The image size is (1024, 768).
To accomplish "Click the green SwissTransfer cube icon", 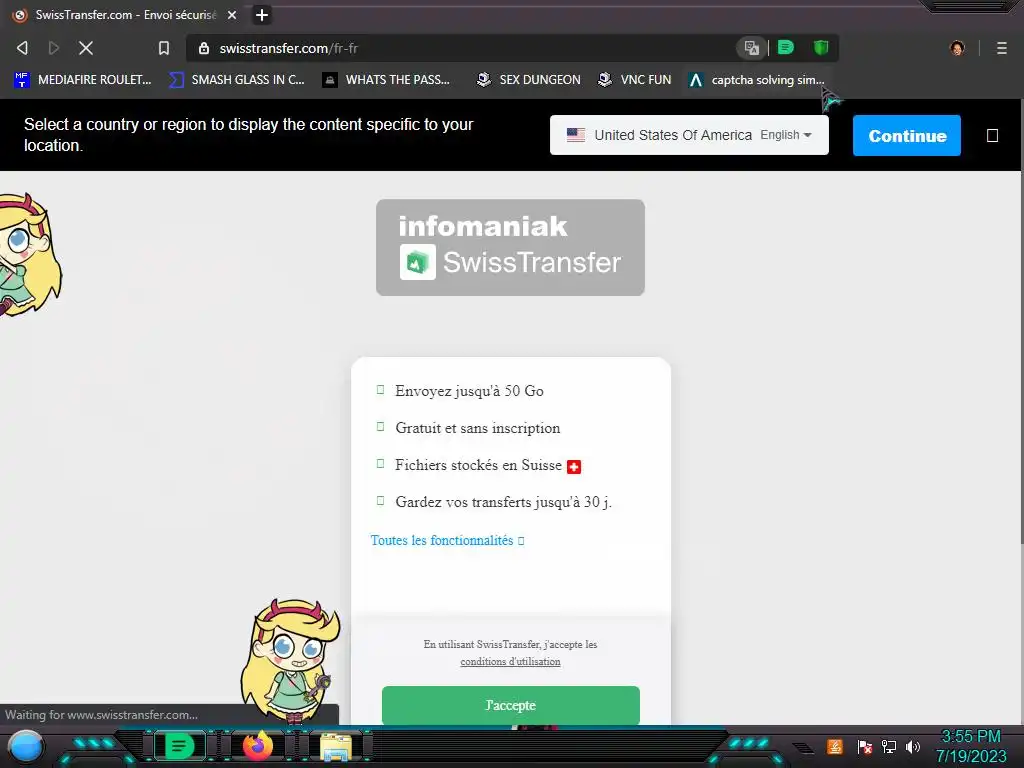I will (x=417, y=263).
